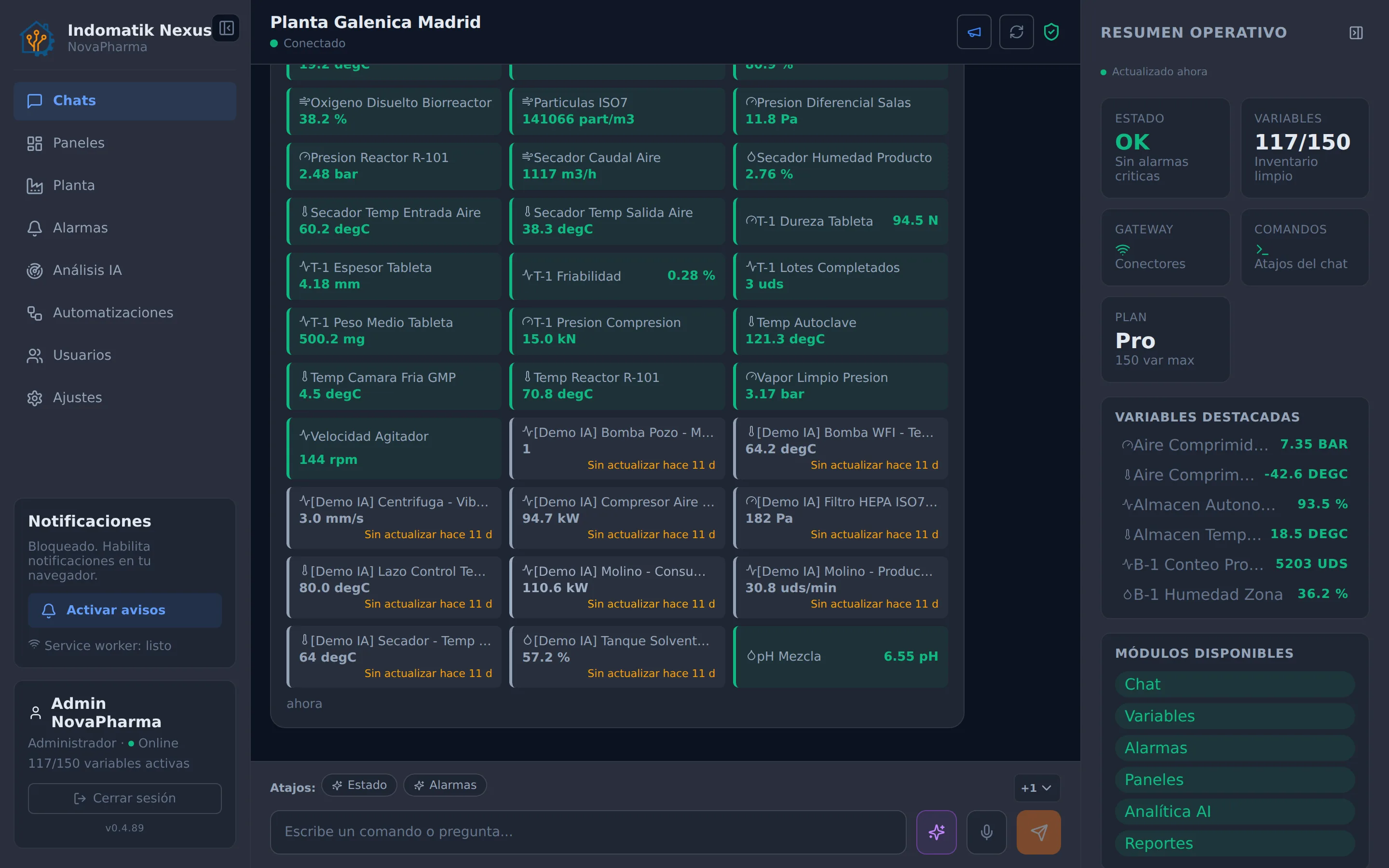Select the [Demo IA] Tanque Solvent card

coord(617,657)
